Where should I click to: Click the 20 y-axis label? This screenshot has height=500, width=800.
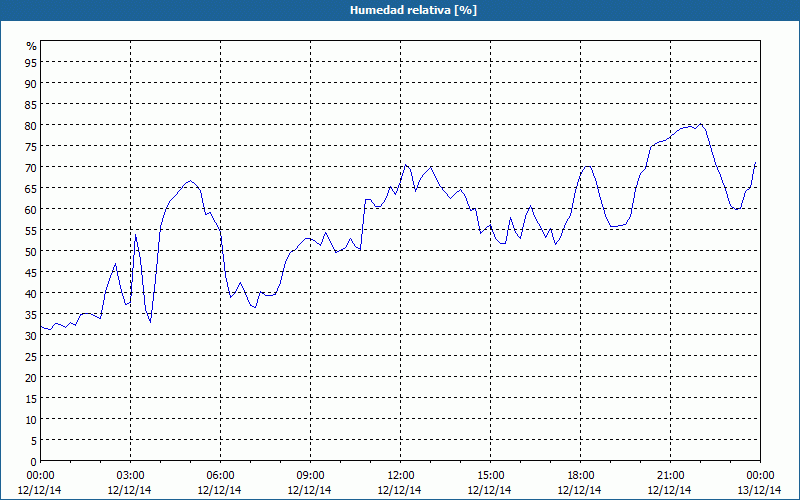click(x=31, y=378)
